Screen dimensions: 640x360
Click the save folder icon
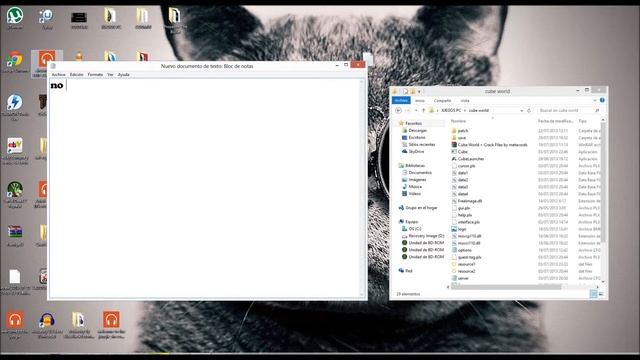454,138
